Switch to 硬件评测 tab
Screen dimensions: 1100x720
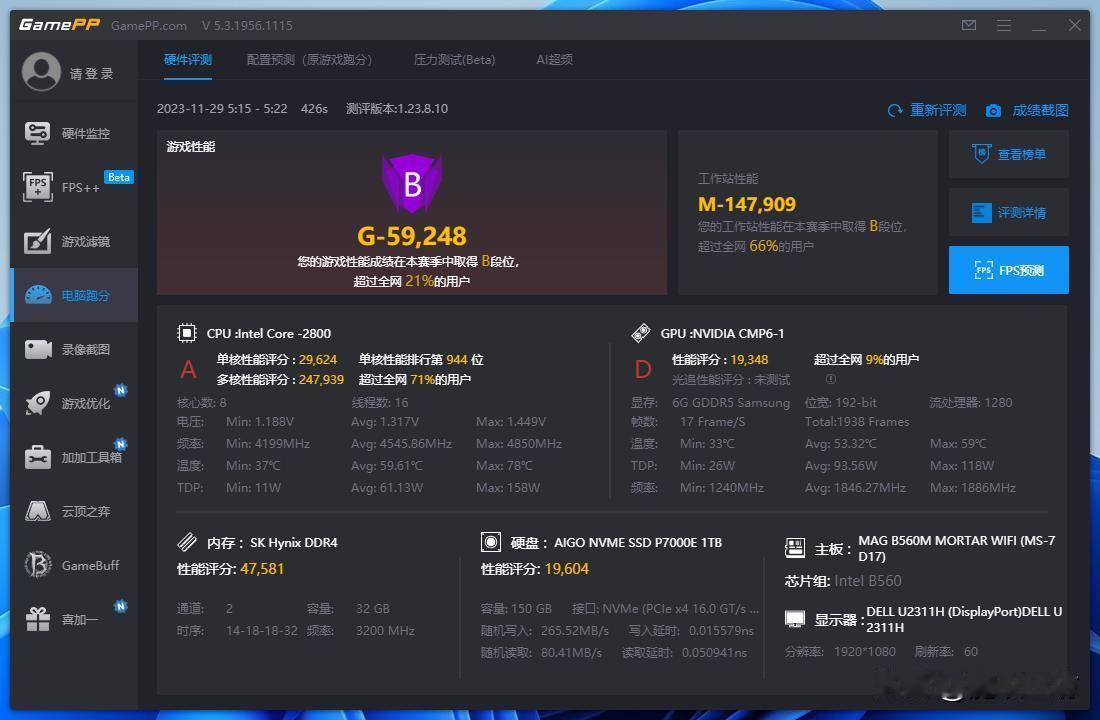click(188, 60)
